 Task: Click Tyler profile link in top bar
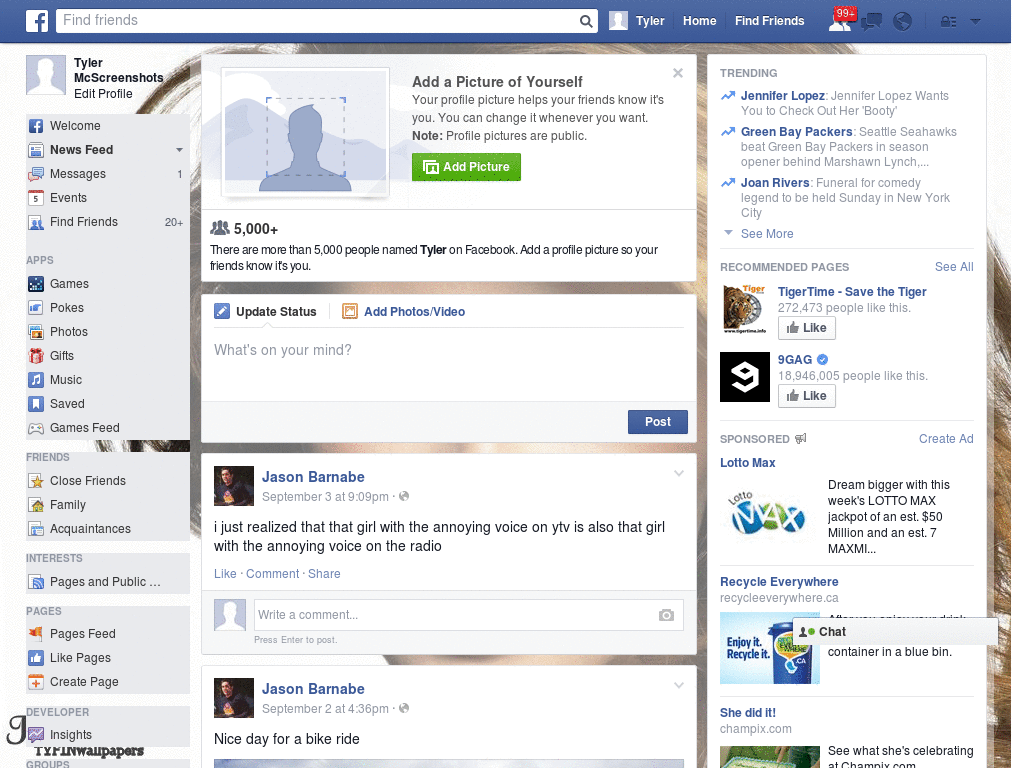pyautogui.click(x=637, y=21)
